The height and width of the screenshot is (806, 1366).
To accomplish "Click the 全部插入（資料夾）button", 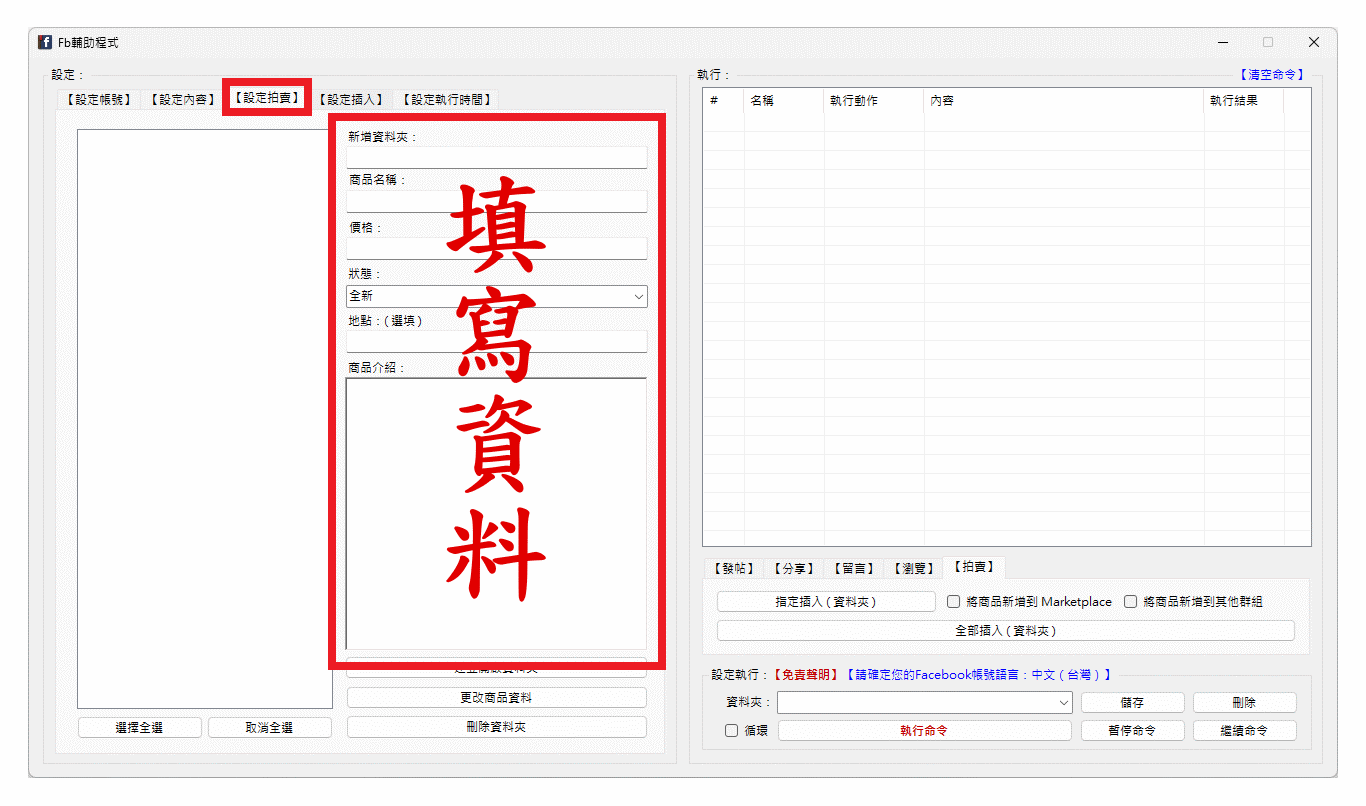I will coord(1006,630).
